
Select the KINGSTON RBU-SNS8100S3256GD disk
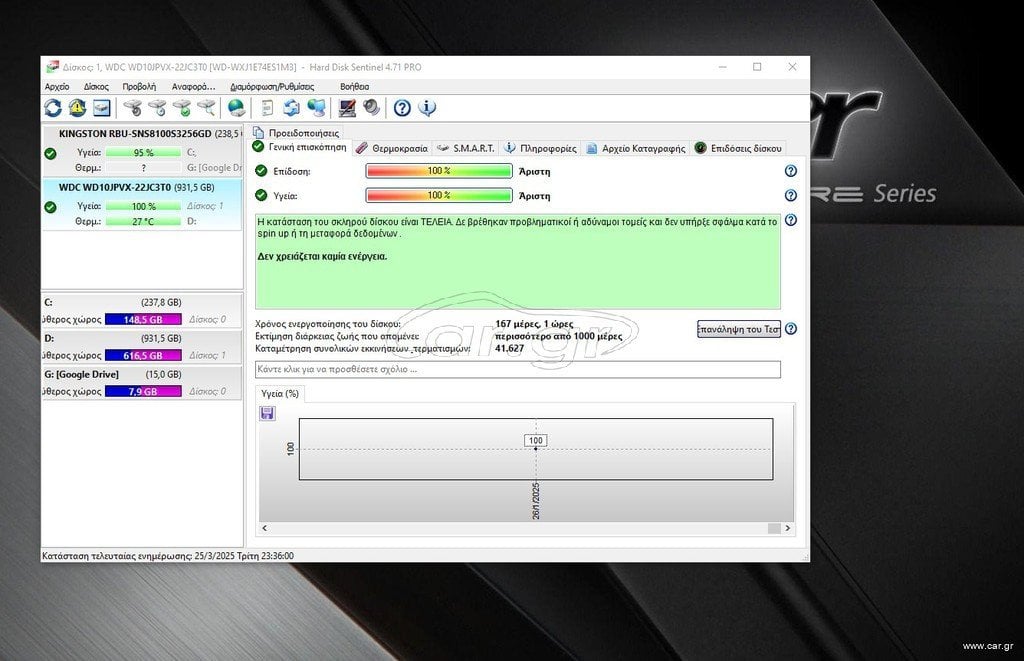(x=142, y=151)
